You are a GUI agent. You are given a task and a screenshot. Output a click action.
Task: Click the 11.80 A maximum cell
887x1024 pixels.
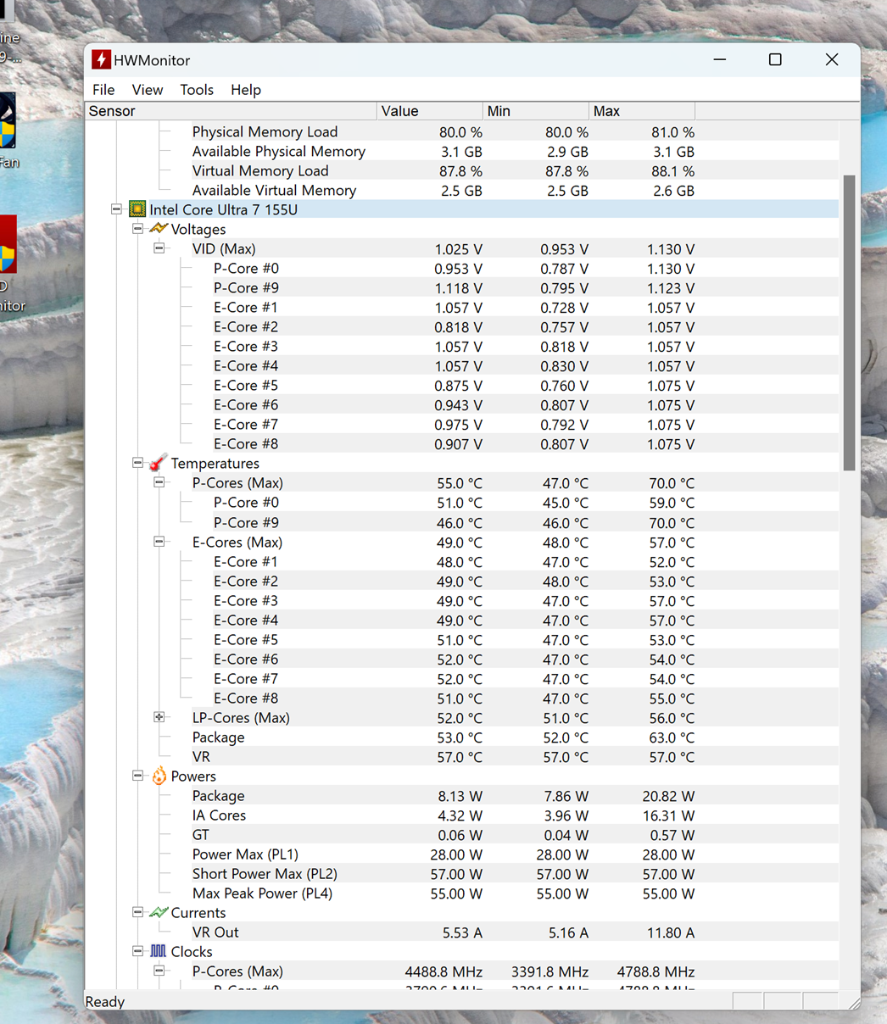coord(671,933)
